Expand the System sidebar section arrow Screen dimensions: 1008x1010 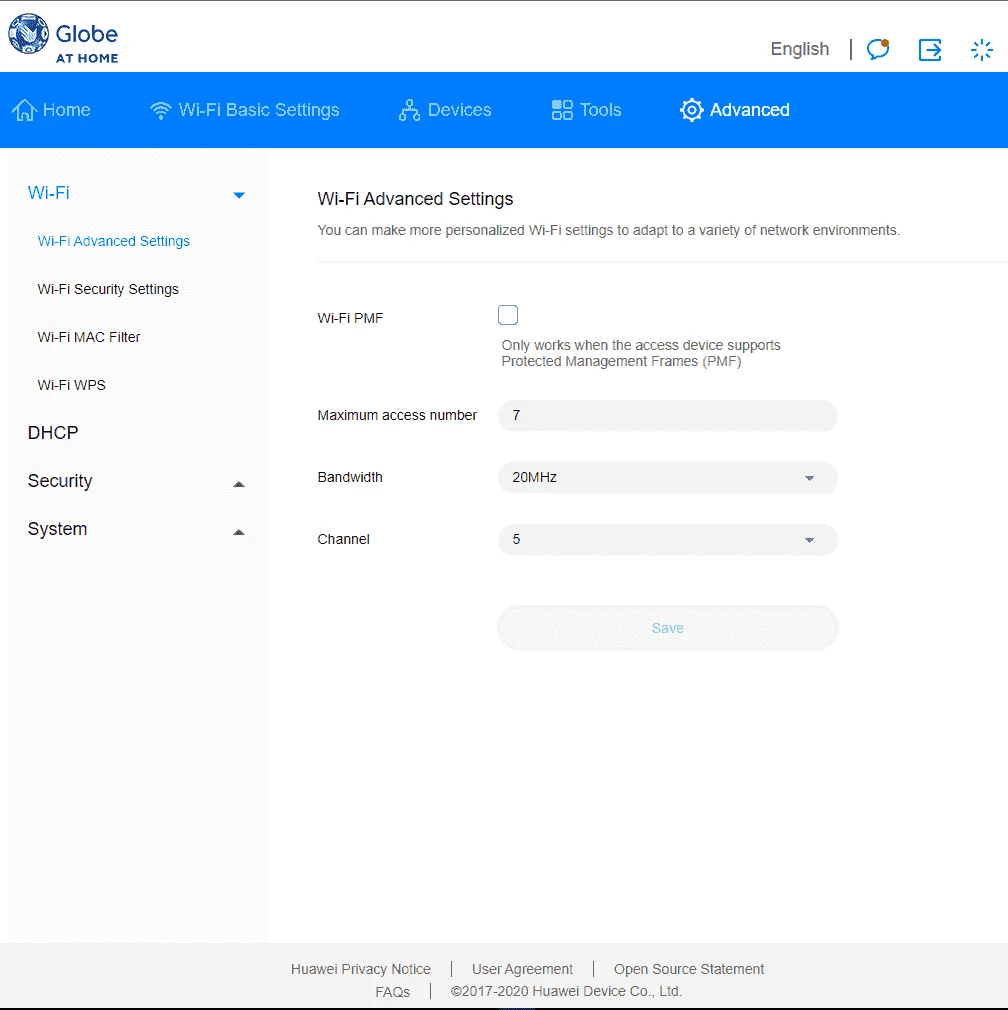pos(239,532)
